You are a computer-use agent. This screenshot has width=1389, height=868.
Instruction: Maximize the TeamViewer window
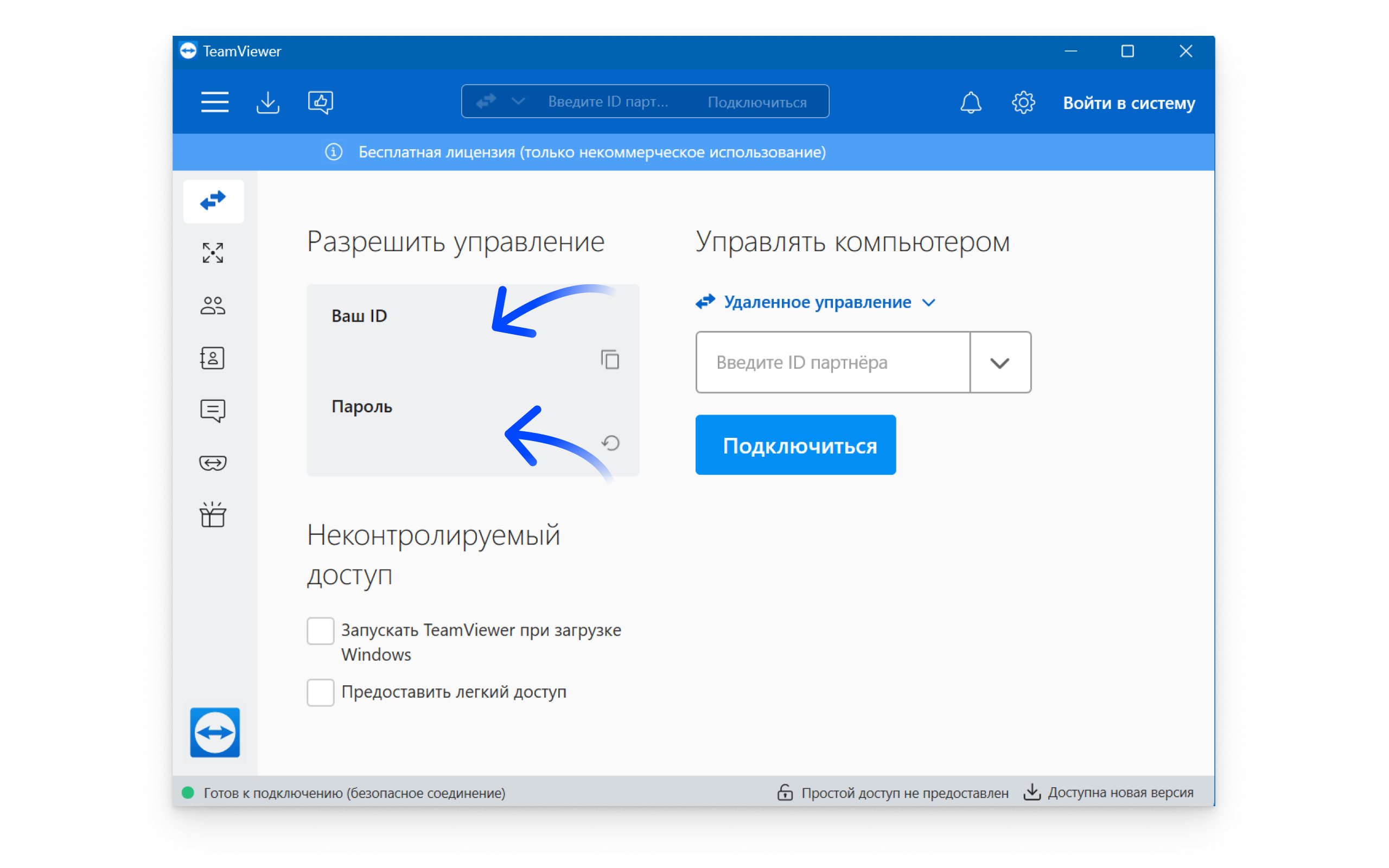click(x=1127, y=51)
